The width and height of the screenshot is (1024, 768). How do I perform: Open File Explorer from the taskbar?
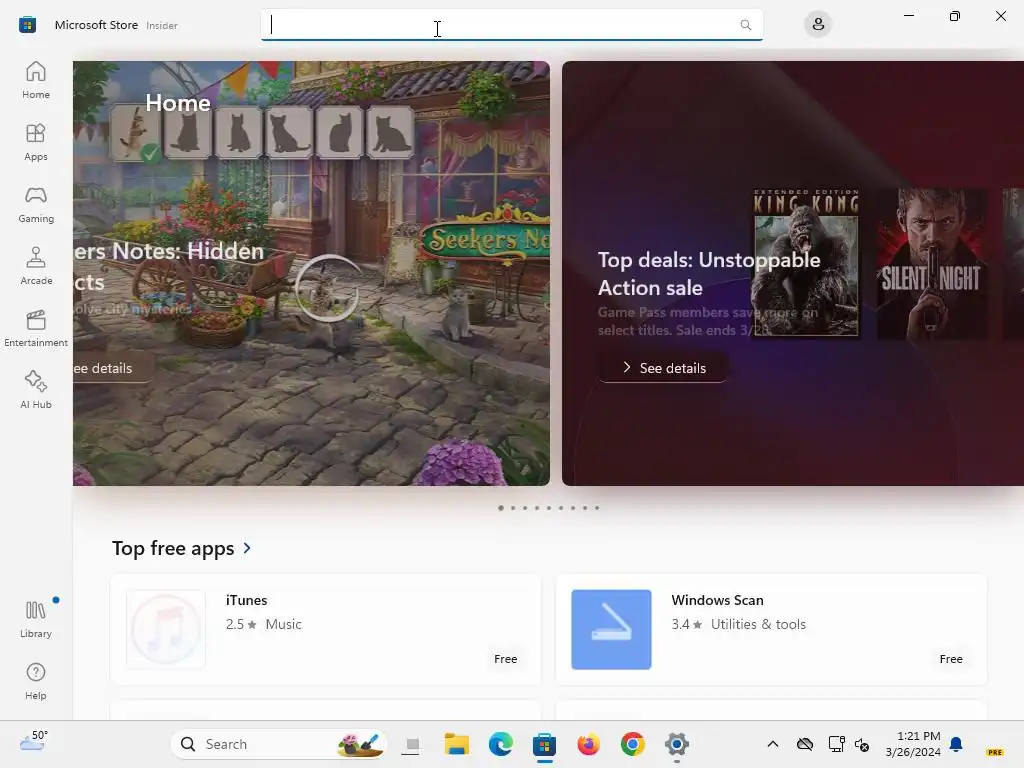point(456,744)
